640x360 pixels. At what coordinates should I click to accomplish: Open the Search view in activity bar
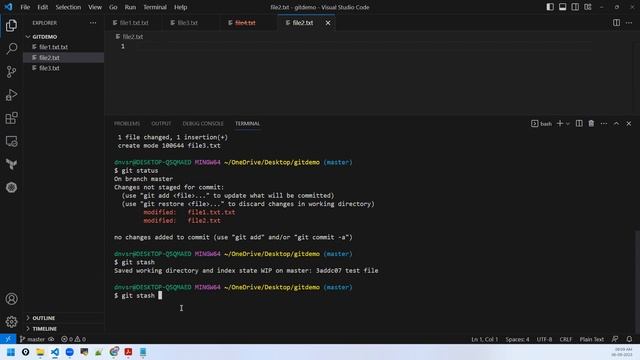click(11, 49)
